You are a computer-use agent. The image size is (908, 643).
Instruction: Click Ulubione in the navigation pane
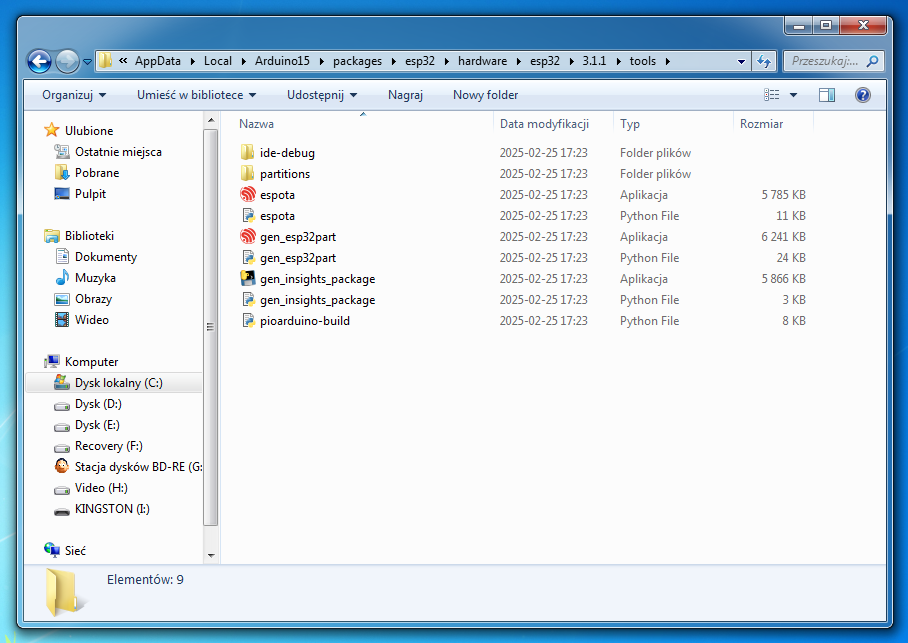(x=89, y=131)
